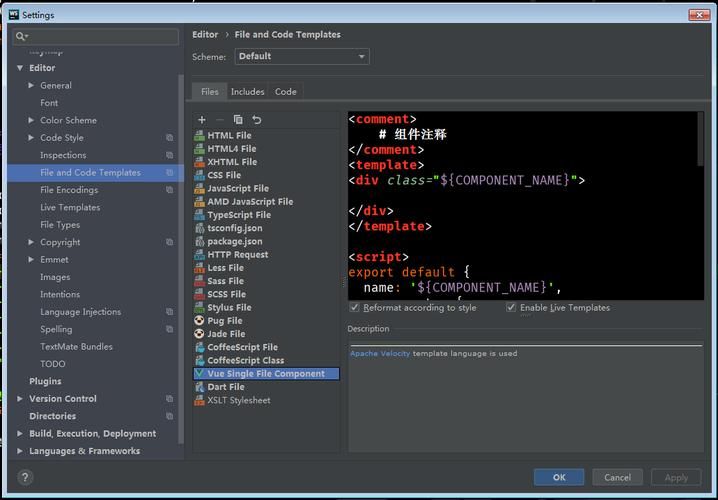718x500 pixels.
Task: Select the Jade File template icon
Action: [x=200, y=334]
